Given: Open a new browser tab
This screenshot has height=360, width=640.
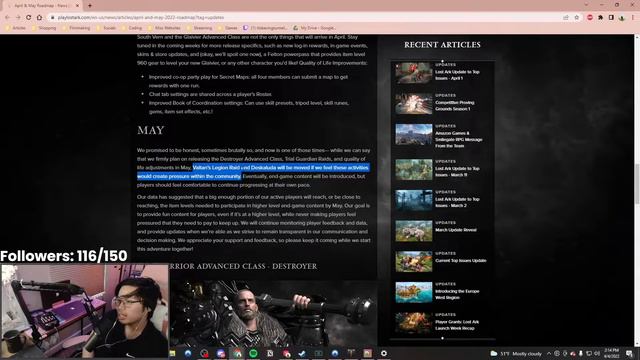Looking at the screenshot, I should (x=89, y=6).
